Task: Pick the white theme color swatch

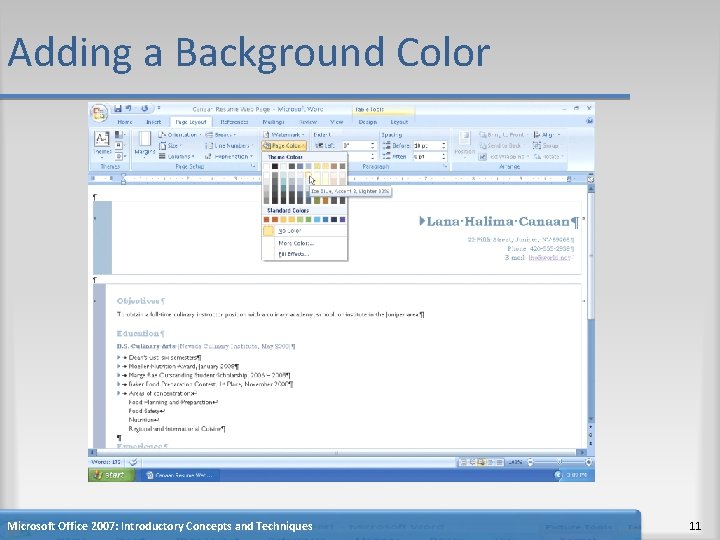Action: [266, 166]
